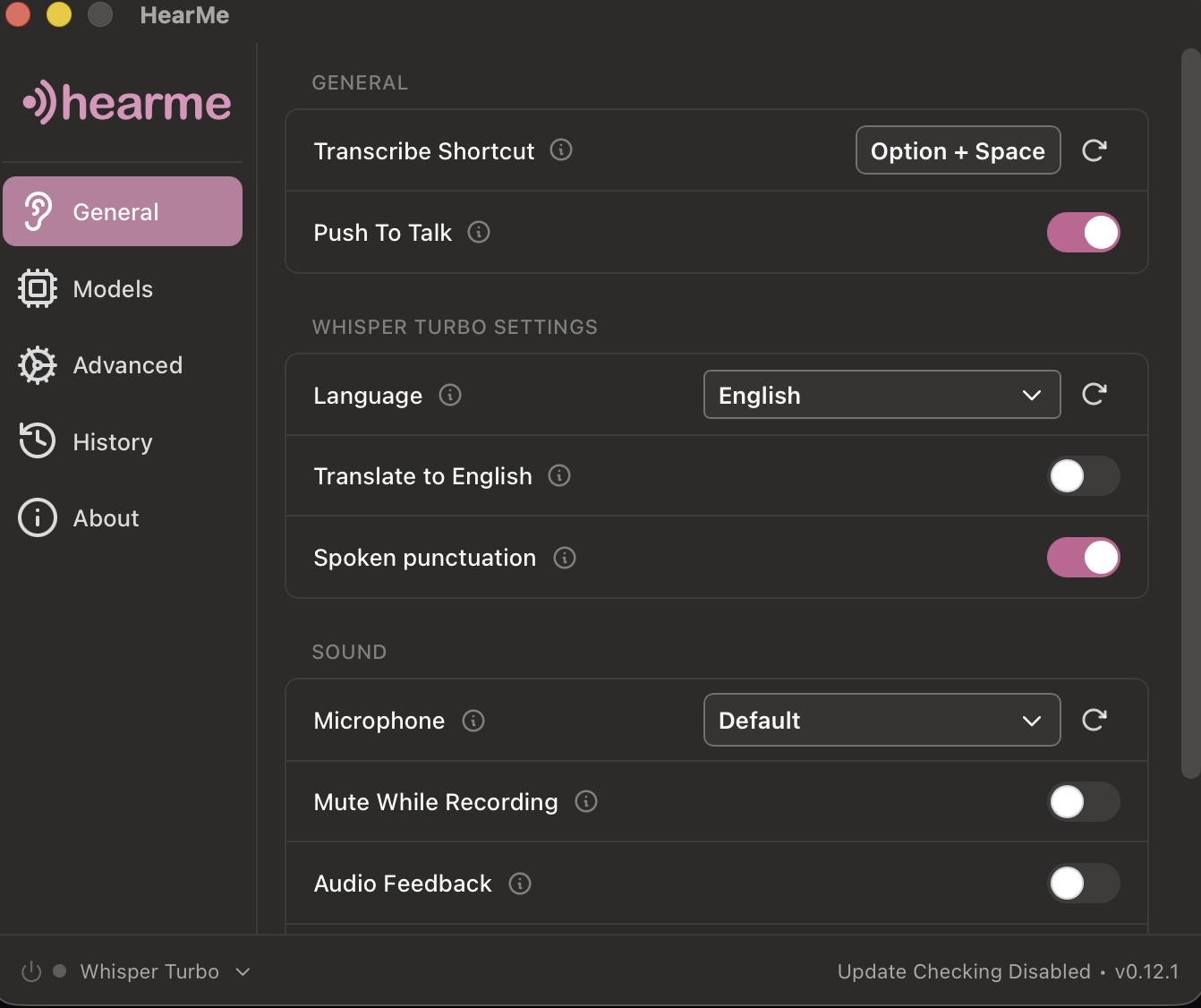The width and height of the screenshot is (1201, 1008).
Task: Click the settings vertical scrollbar
Action: (x=1190, y=414)
